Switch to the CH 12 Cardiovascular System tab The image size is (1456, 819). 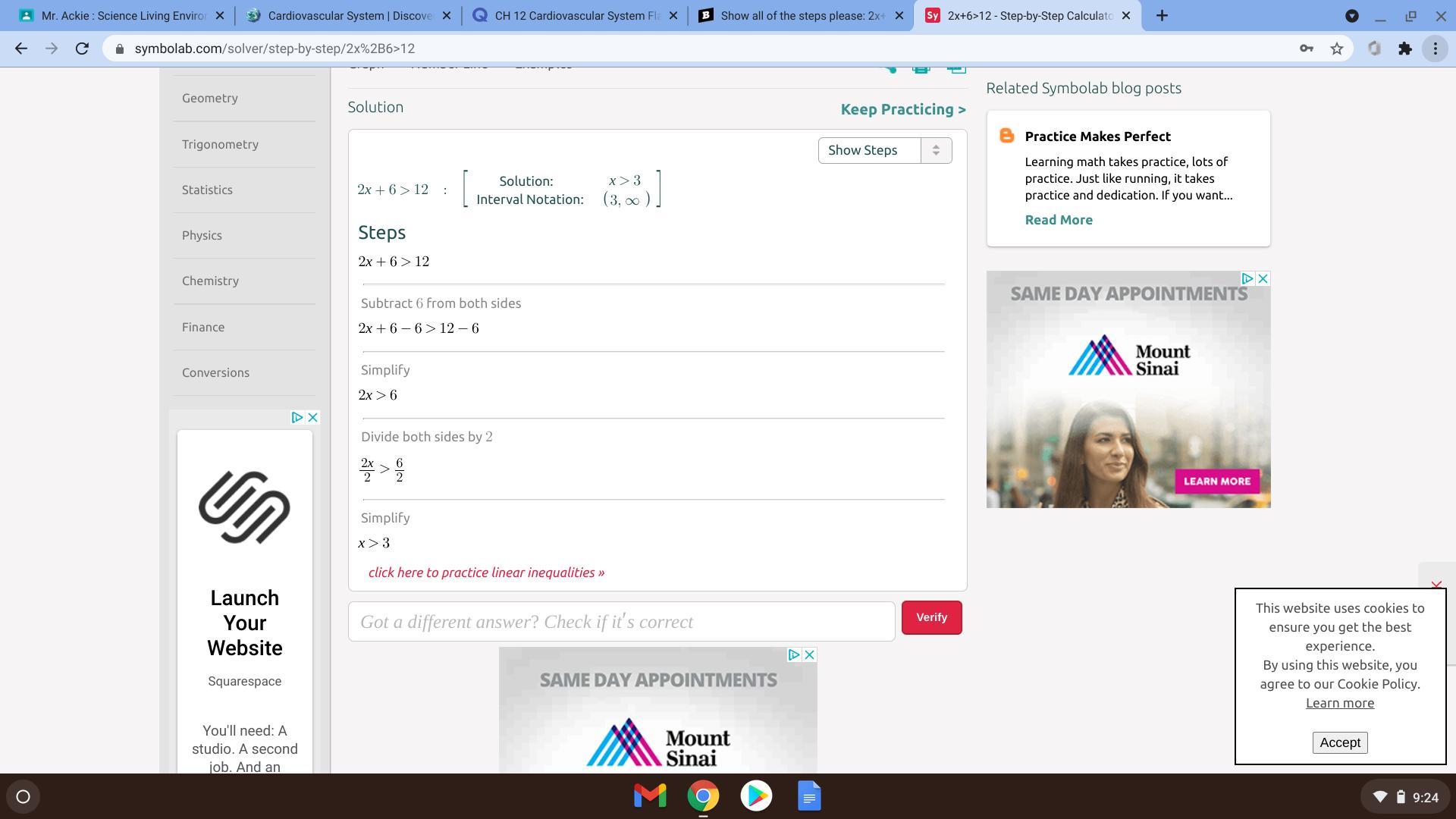coord(576,16)
